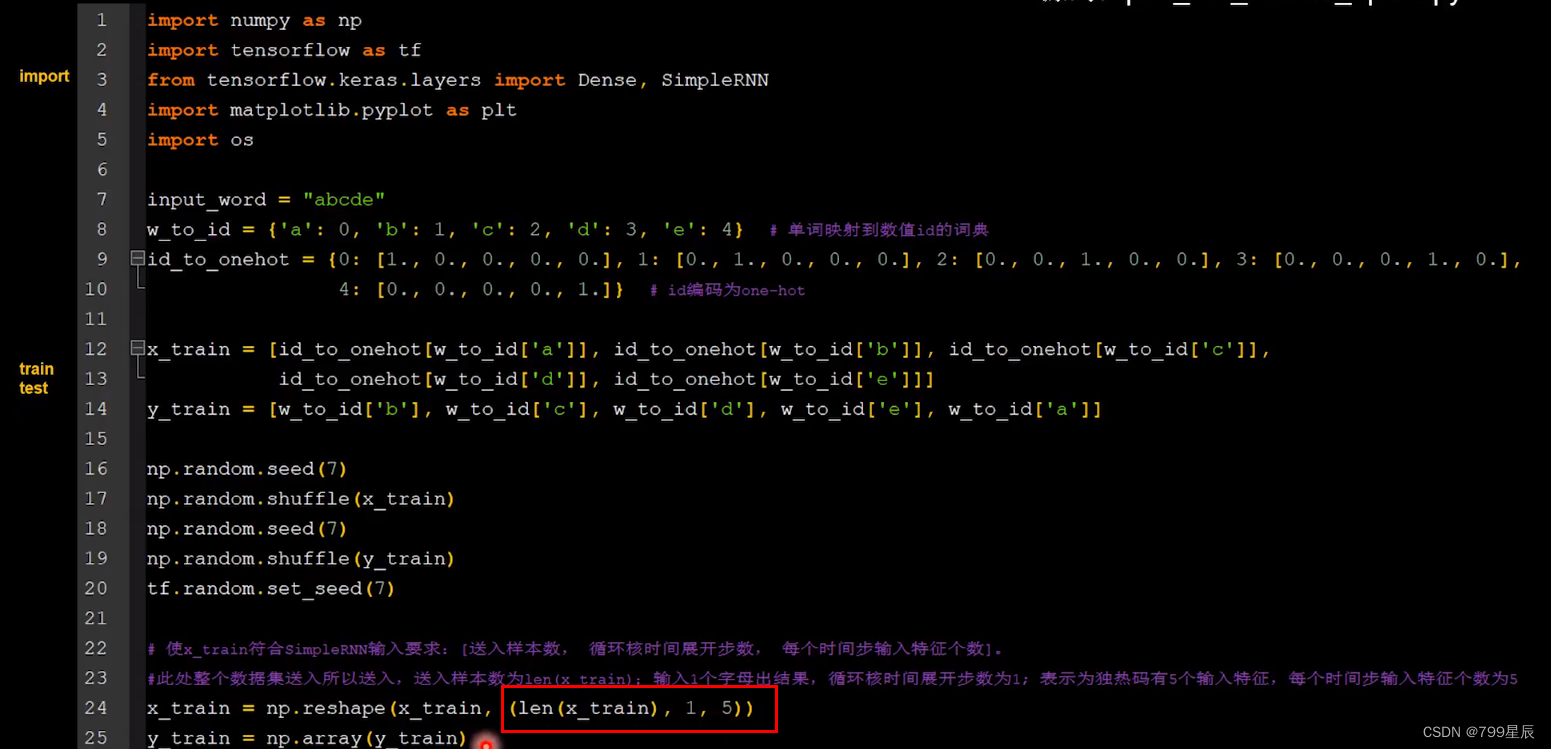This screenshot has width=1551, height=749.
Task: Click w_to_id['a']] at end of line 14
Action: [x=1026, y=409]
